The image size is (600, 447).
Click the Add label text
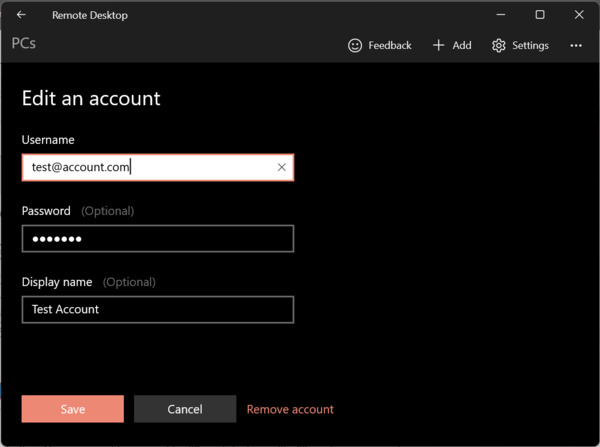pyautogui.click(x=462, y=46)
